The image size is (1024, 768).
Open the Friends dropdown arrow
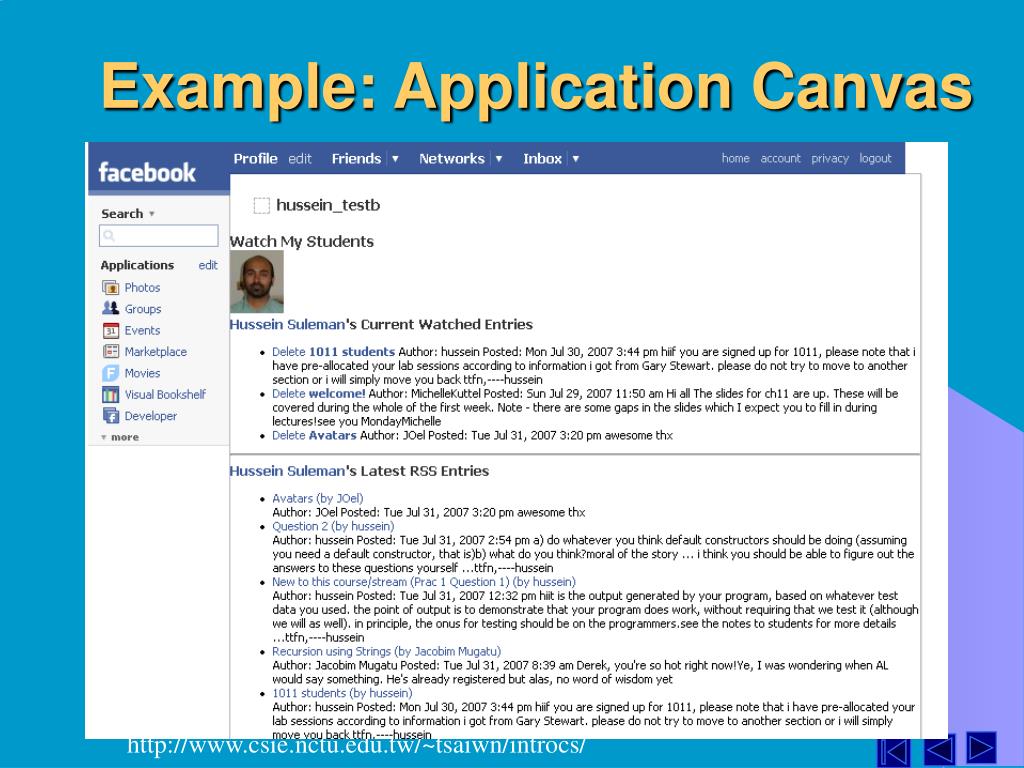(x=395, y=159)
